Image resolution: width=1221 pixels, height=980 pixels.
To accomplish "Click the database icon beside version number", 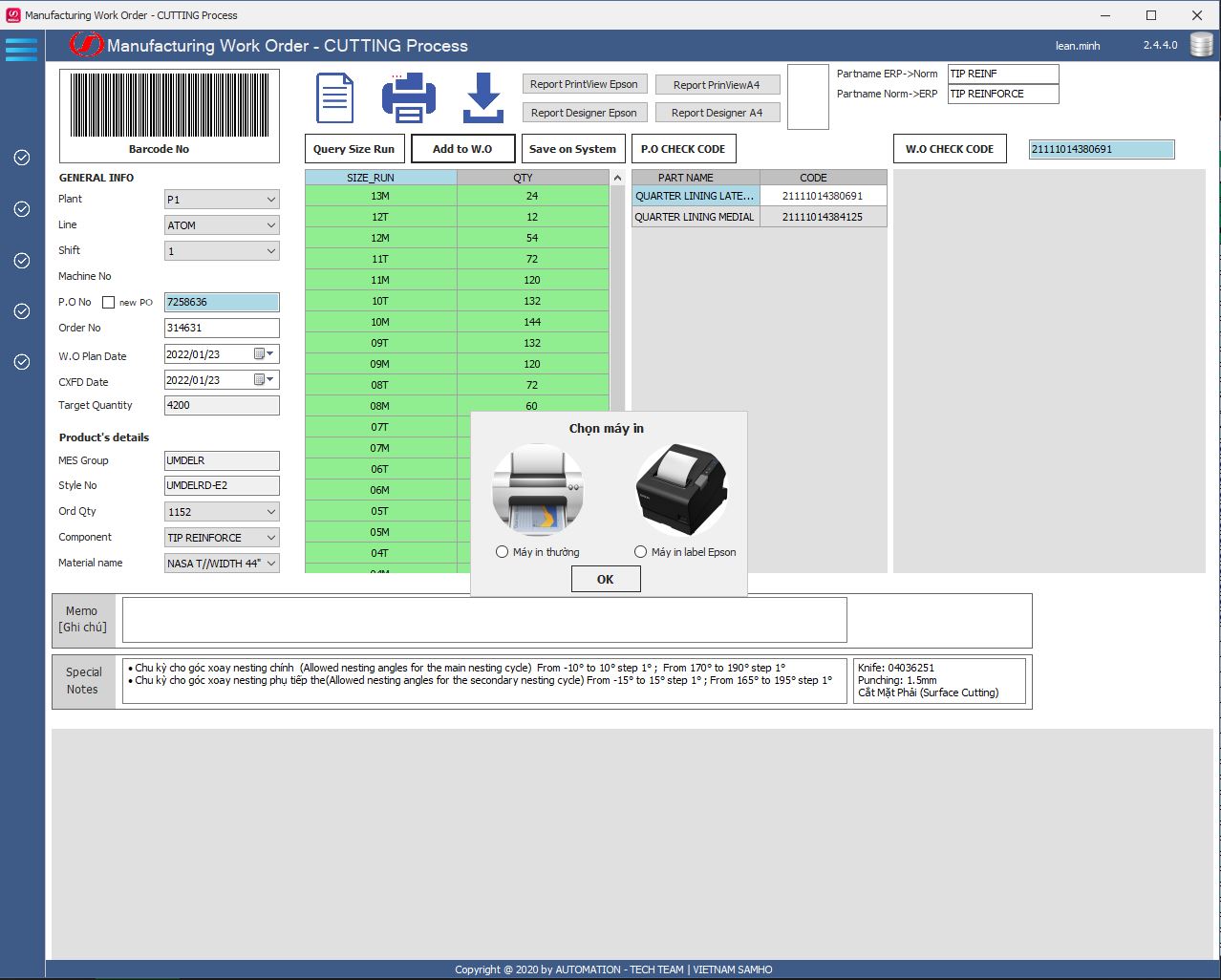I will (x=1201, y=45).
